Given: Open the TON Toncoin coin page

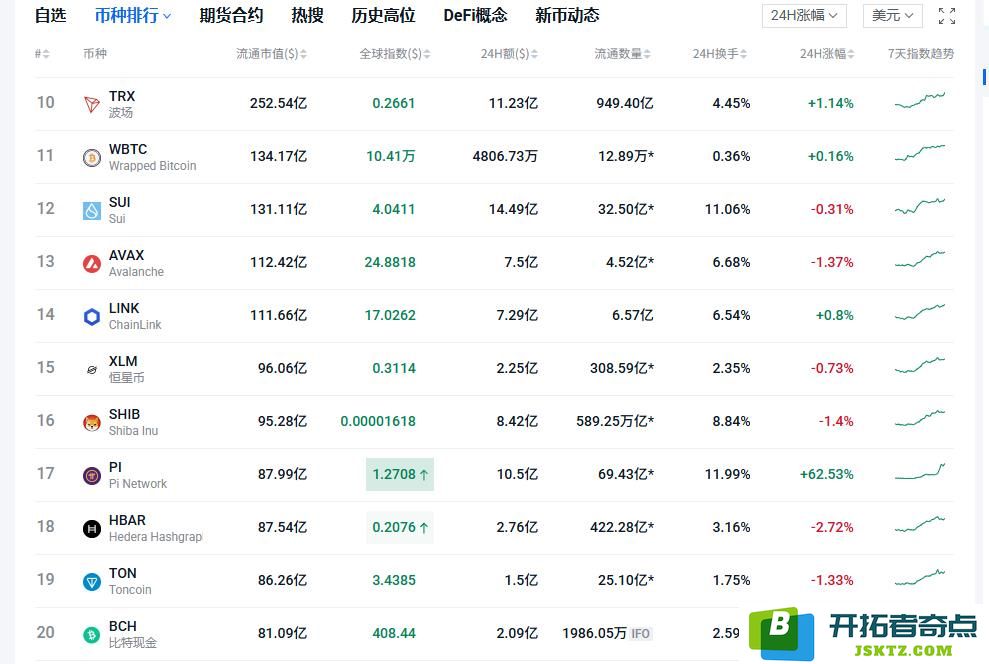Looking at the screenshot, I should coord(130,581).
